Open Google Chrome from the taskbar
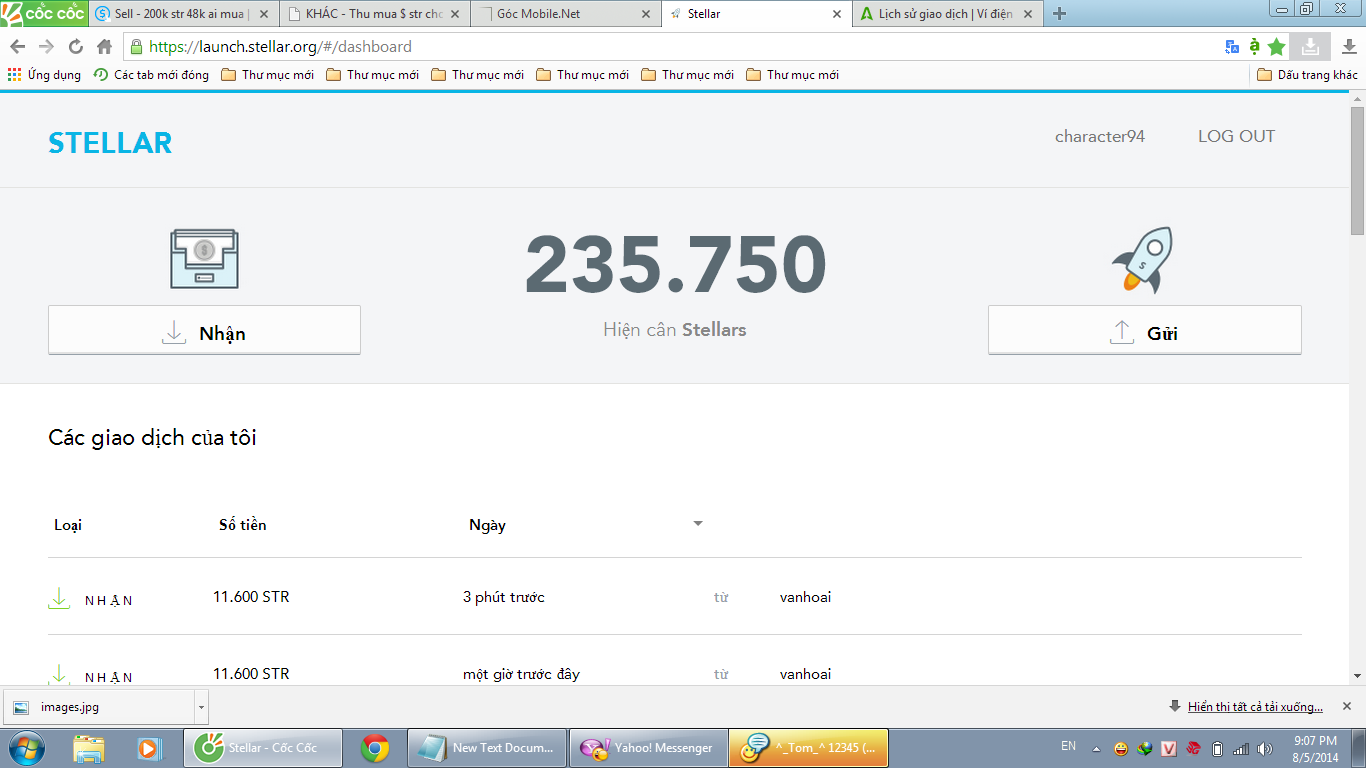Viewport: 1366px width, 768px height. 375,747
